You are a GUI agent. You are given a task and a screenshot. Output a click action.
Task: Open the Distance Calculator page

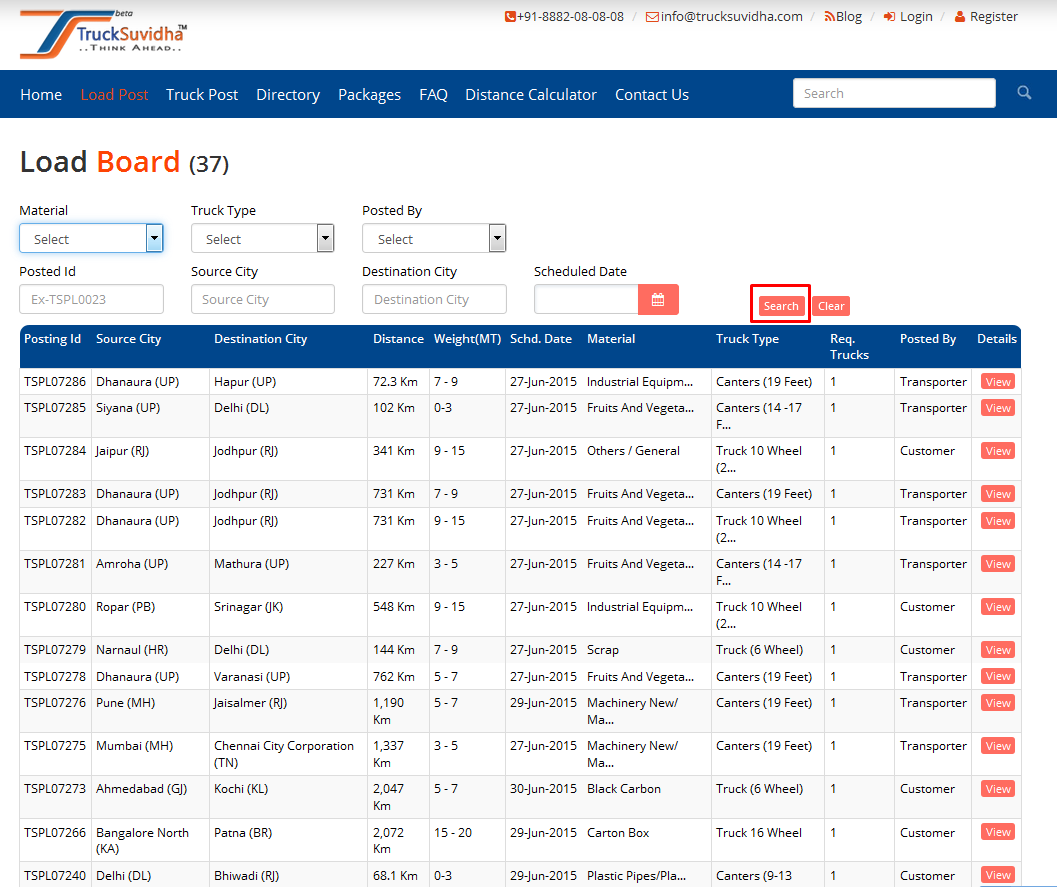(531, 95)
